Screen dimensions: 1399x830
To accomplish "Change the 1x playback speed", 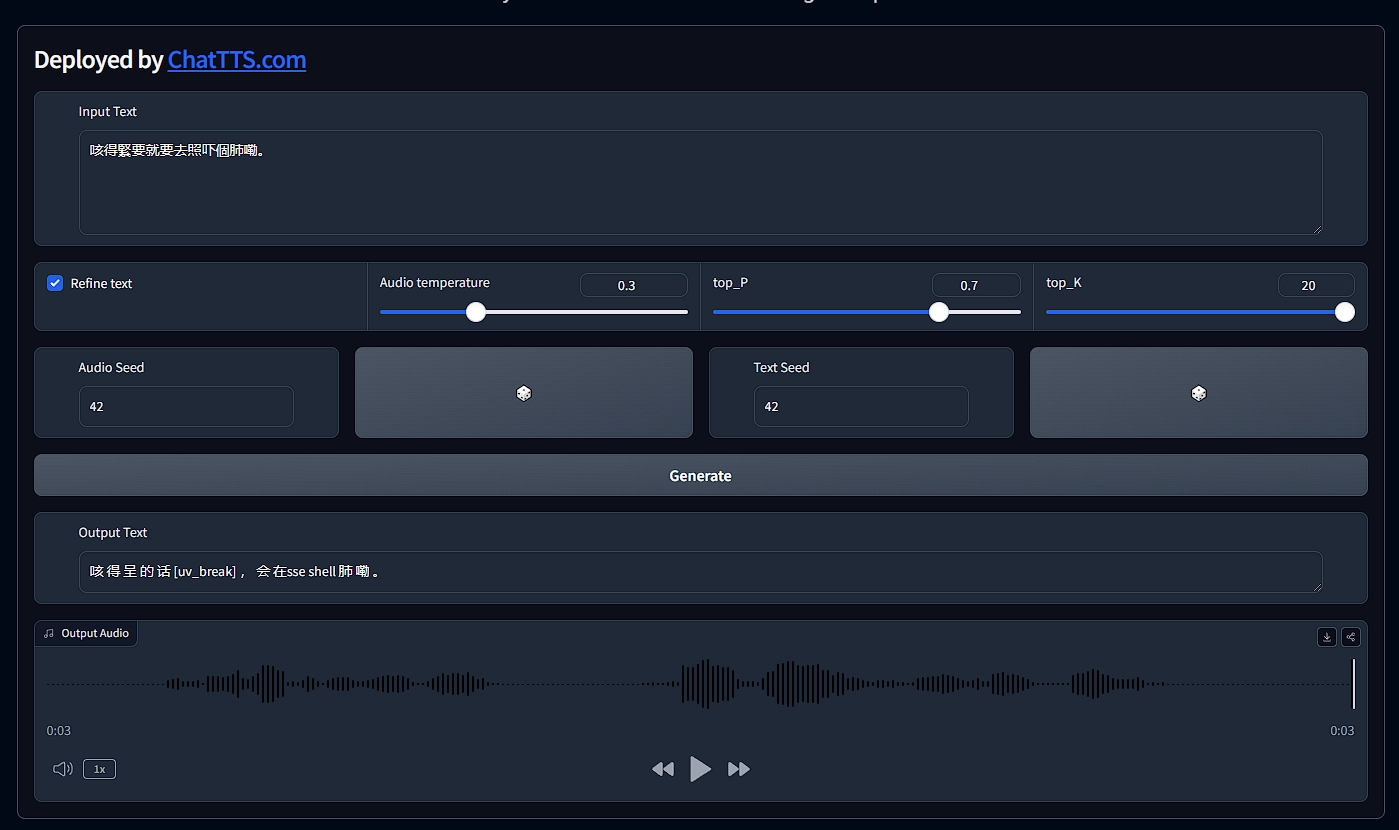I will [x=99, y=769].
